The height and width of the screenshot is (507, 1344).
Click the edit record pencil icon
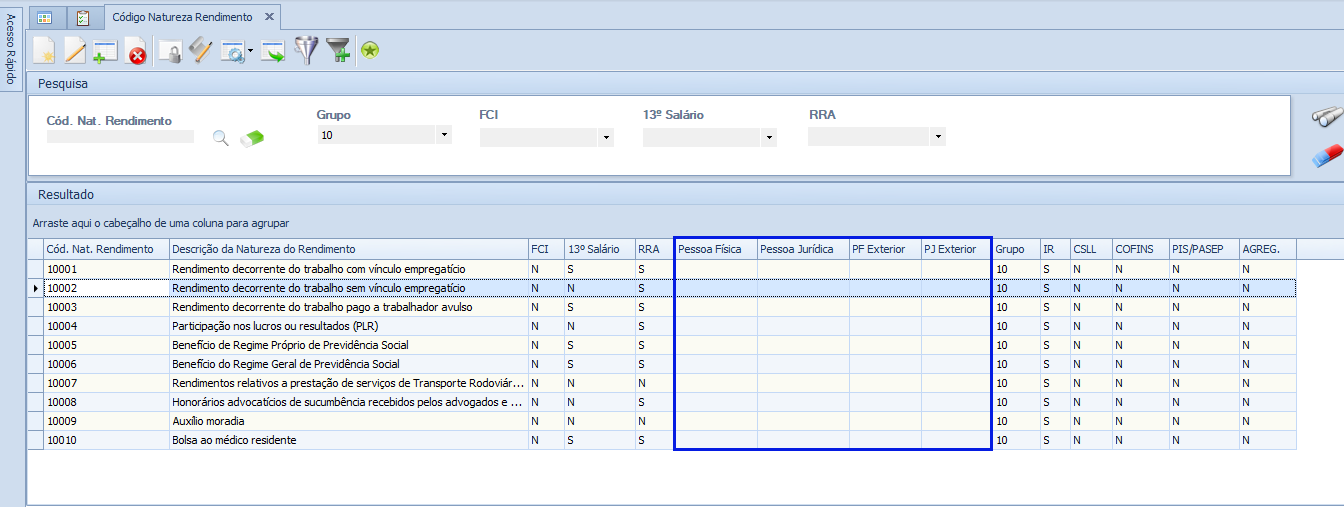(x=75, y=50)
